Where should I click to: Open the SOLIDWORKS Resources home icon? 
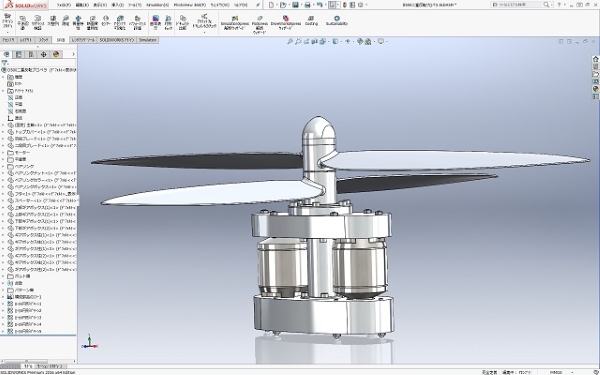pyautogui.click(x=595, y=59)
